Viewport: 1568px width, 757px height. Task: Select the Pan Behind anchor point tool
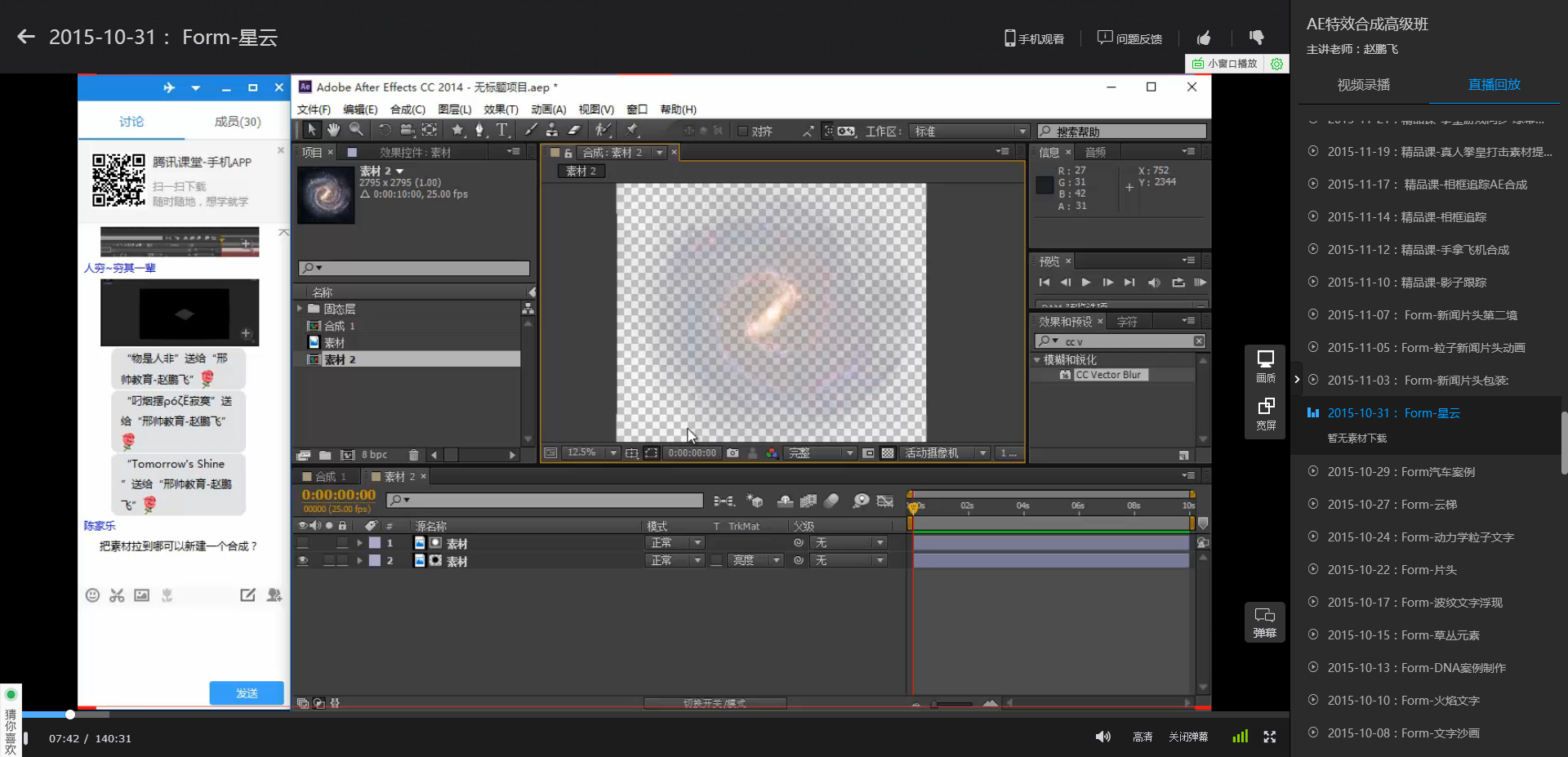pos(429,131)
